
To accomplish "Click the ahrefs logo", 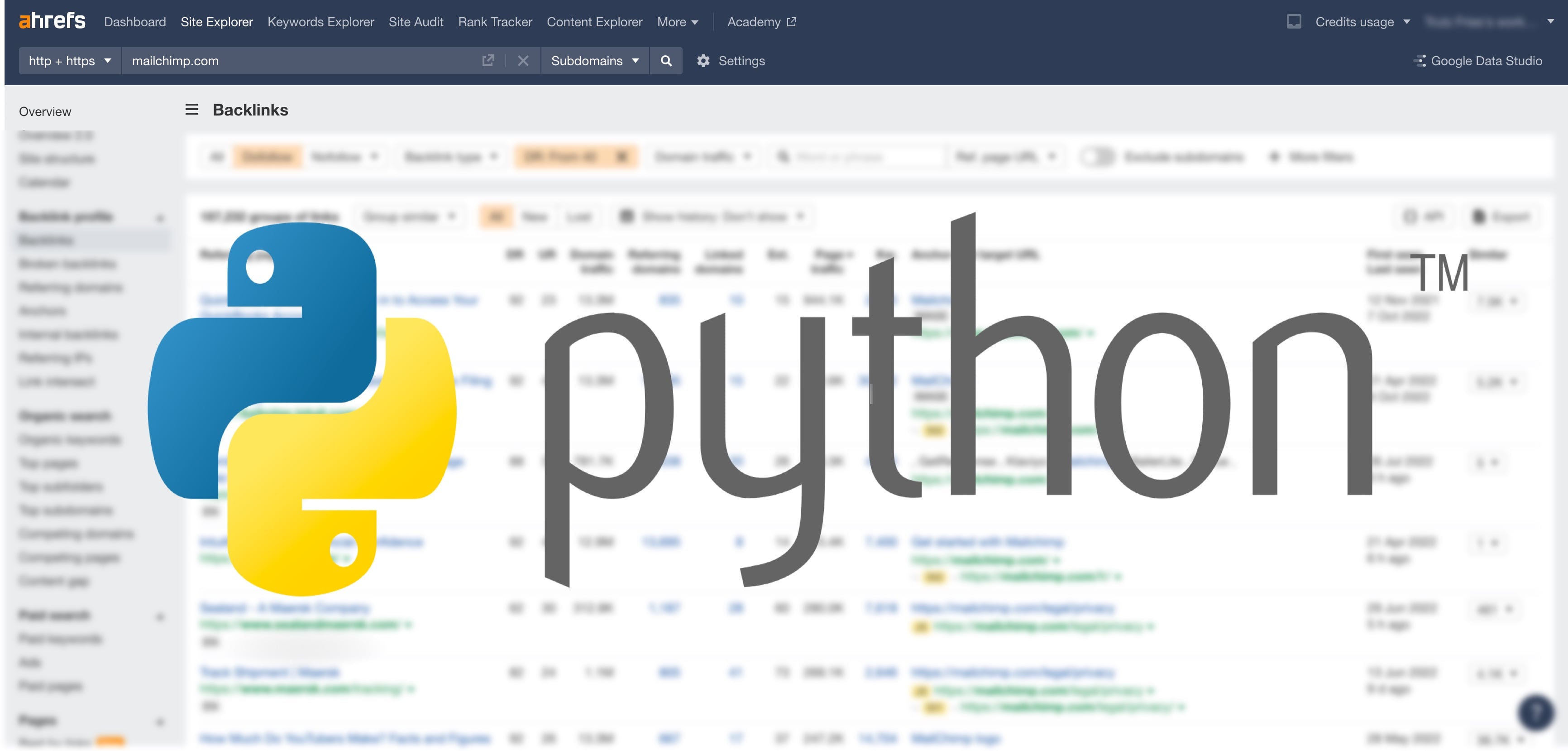I will click(51, 21).
